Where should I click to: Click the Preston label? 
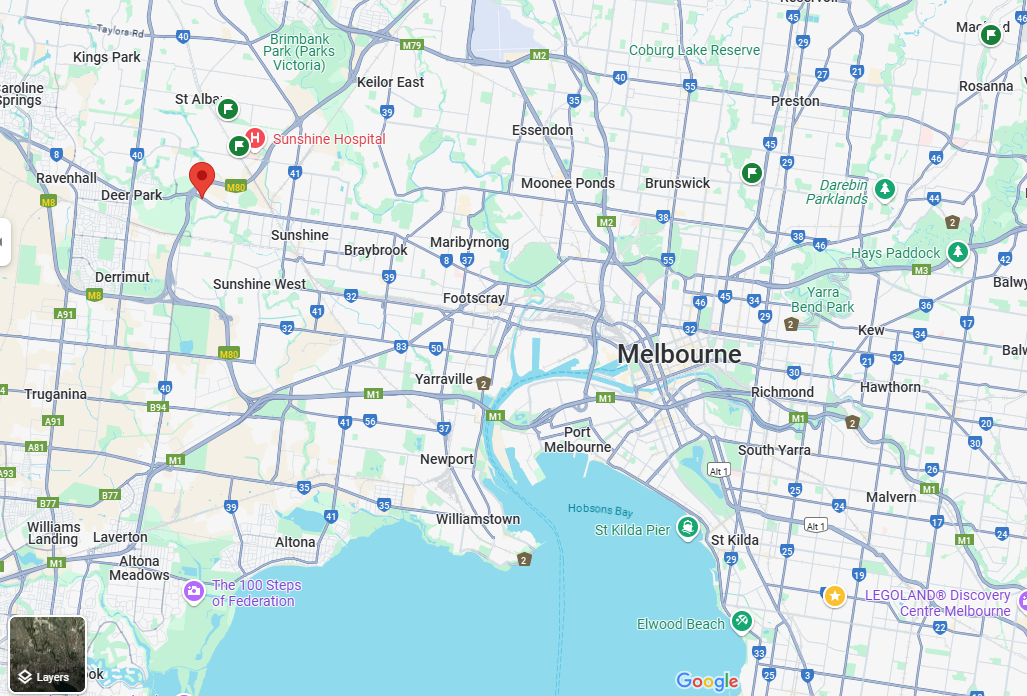pos(795,101)
